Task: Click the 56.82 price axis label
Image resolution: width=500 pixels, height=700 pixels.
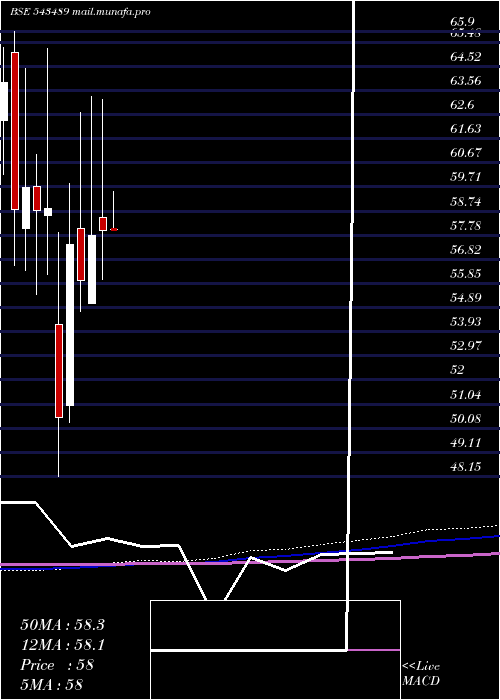Action: click(x=466, y=250)
